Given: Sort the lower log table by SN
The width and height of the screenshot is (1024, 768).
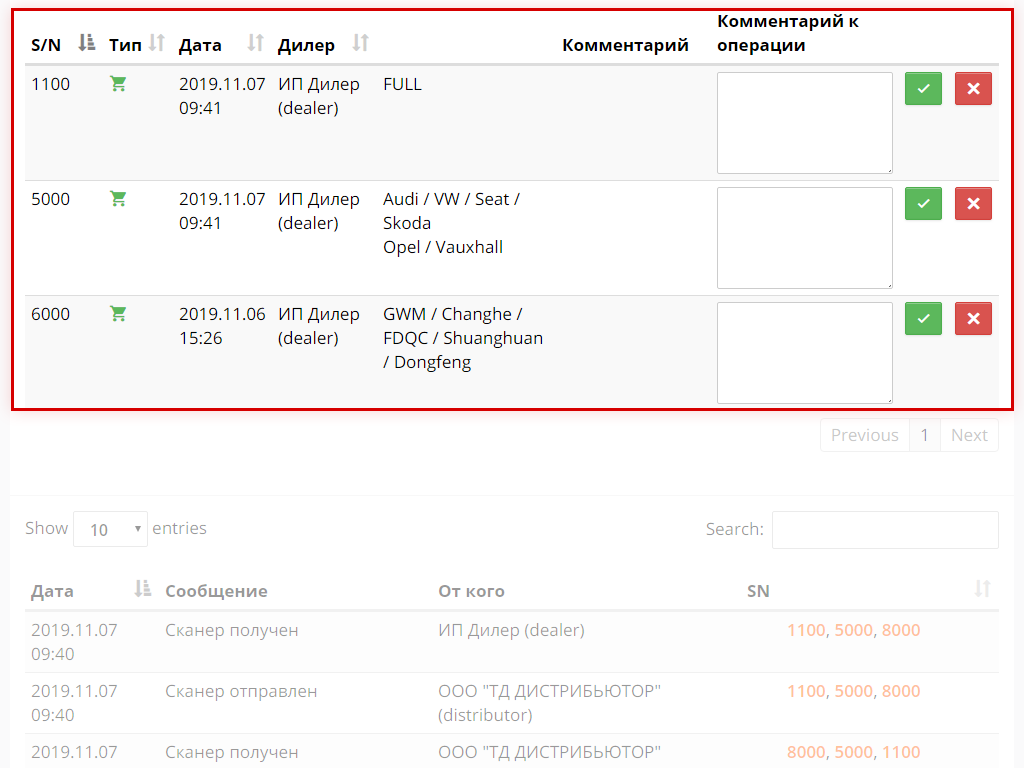Looking at the screenshot, I should tap(982, 590).
